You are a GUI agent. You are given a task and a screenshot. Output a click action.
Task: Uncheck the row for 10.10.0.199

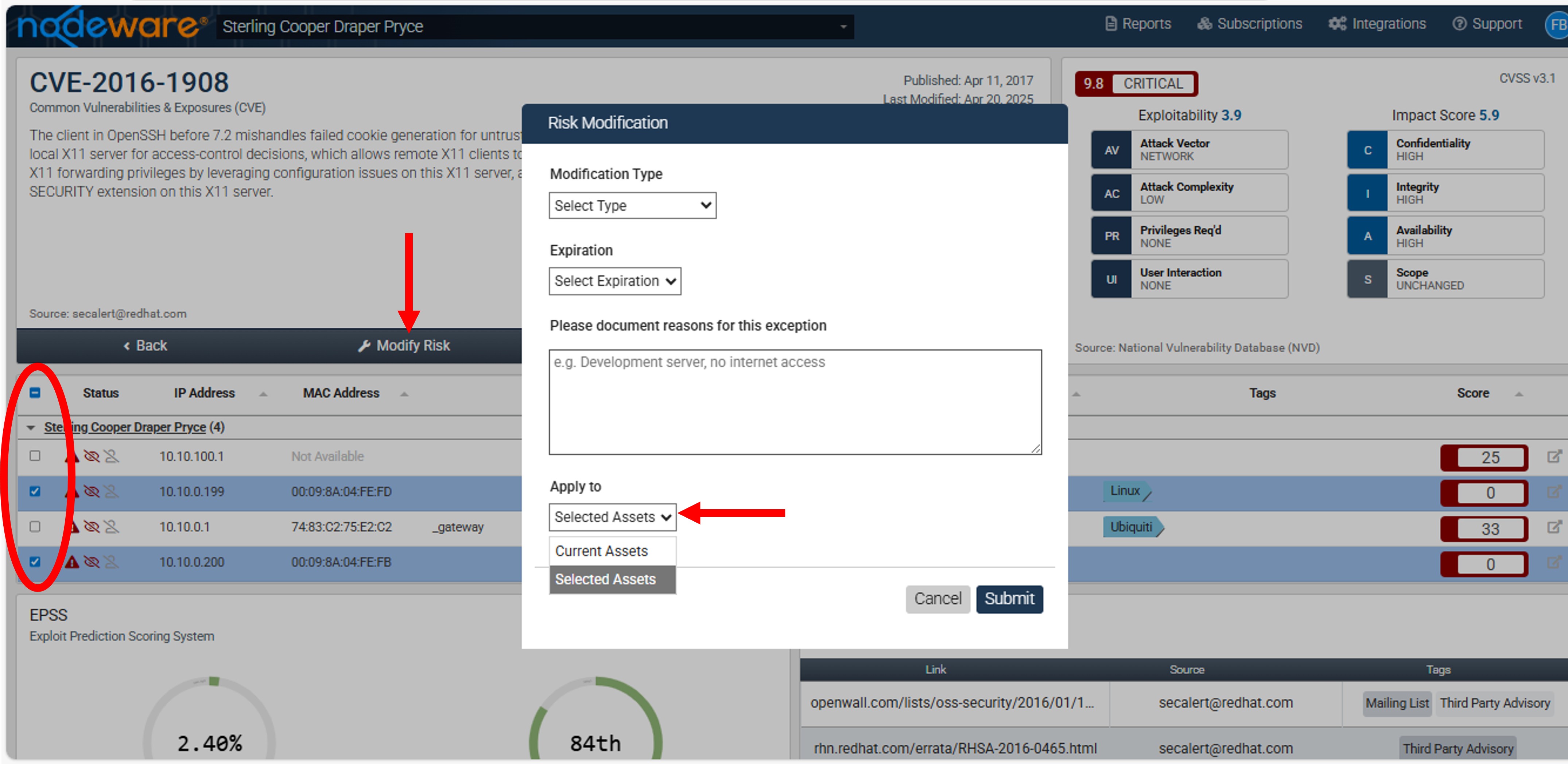click(x=35, y=491)
